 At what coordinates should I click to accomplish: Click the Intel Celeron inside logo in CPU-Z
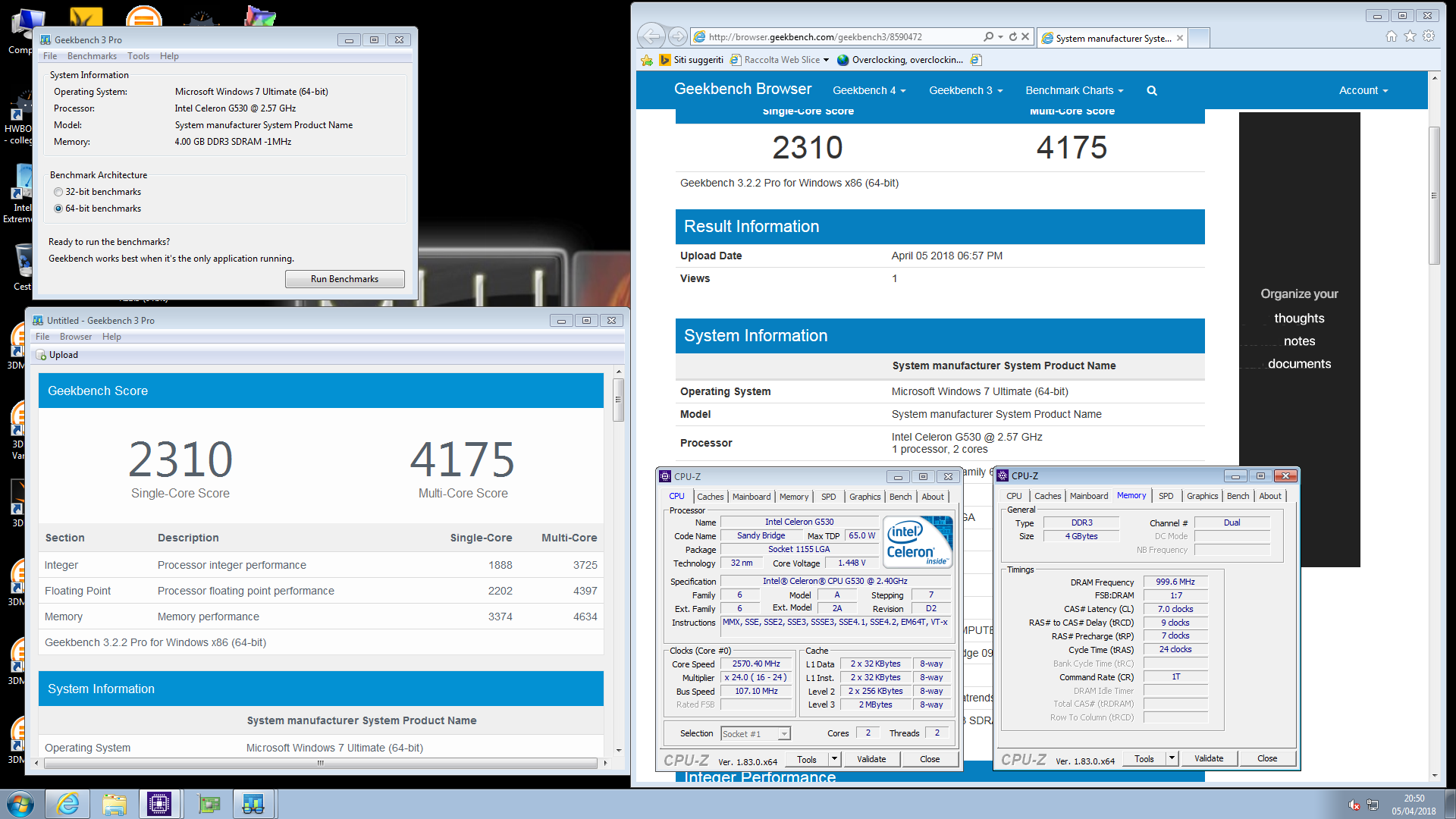(919, 542)
